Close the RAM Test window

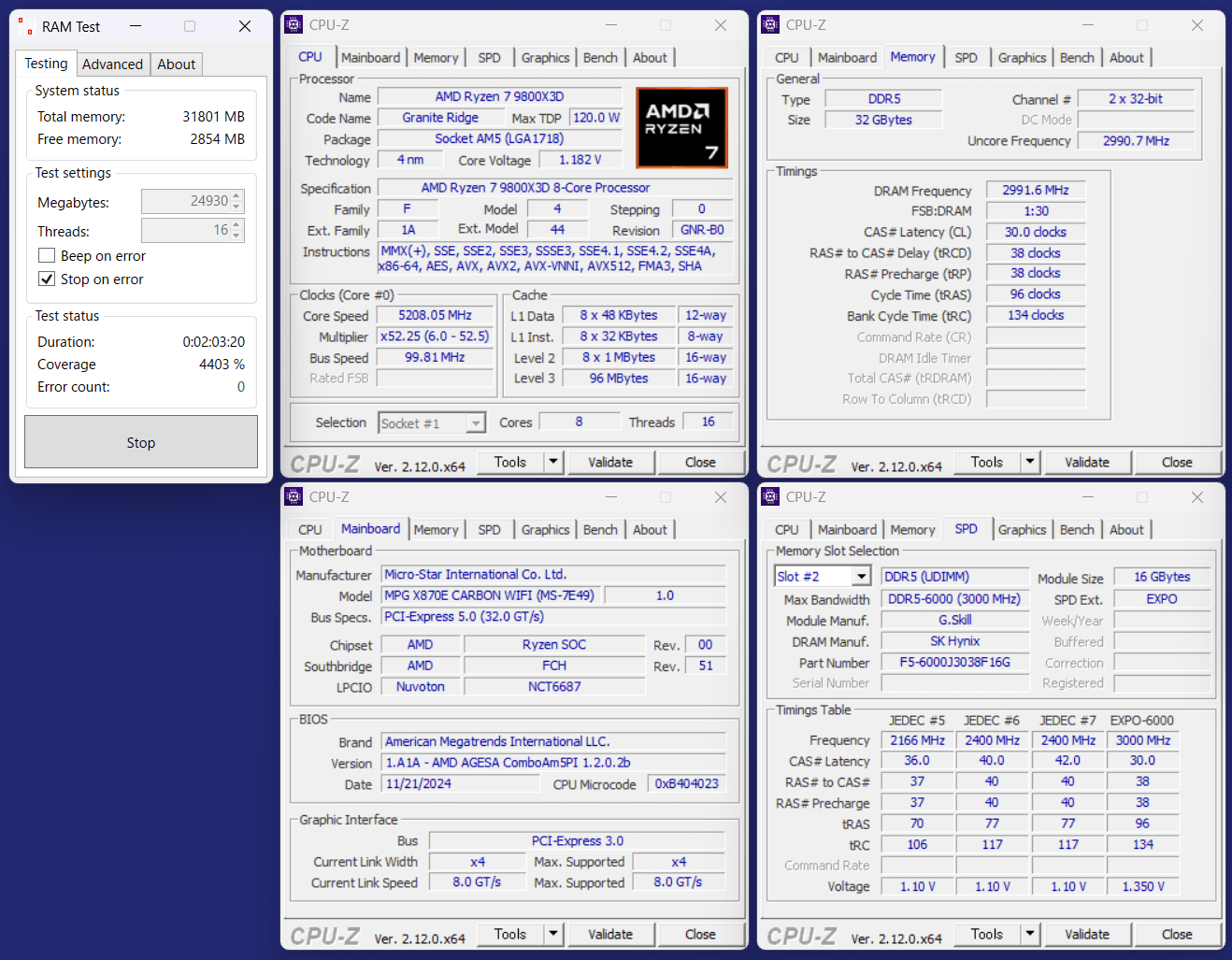pos(245,26)
